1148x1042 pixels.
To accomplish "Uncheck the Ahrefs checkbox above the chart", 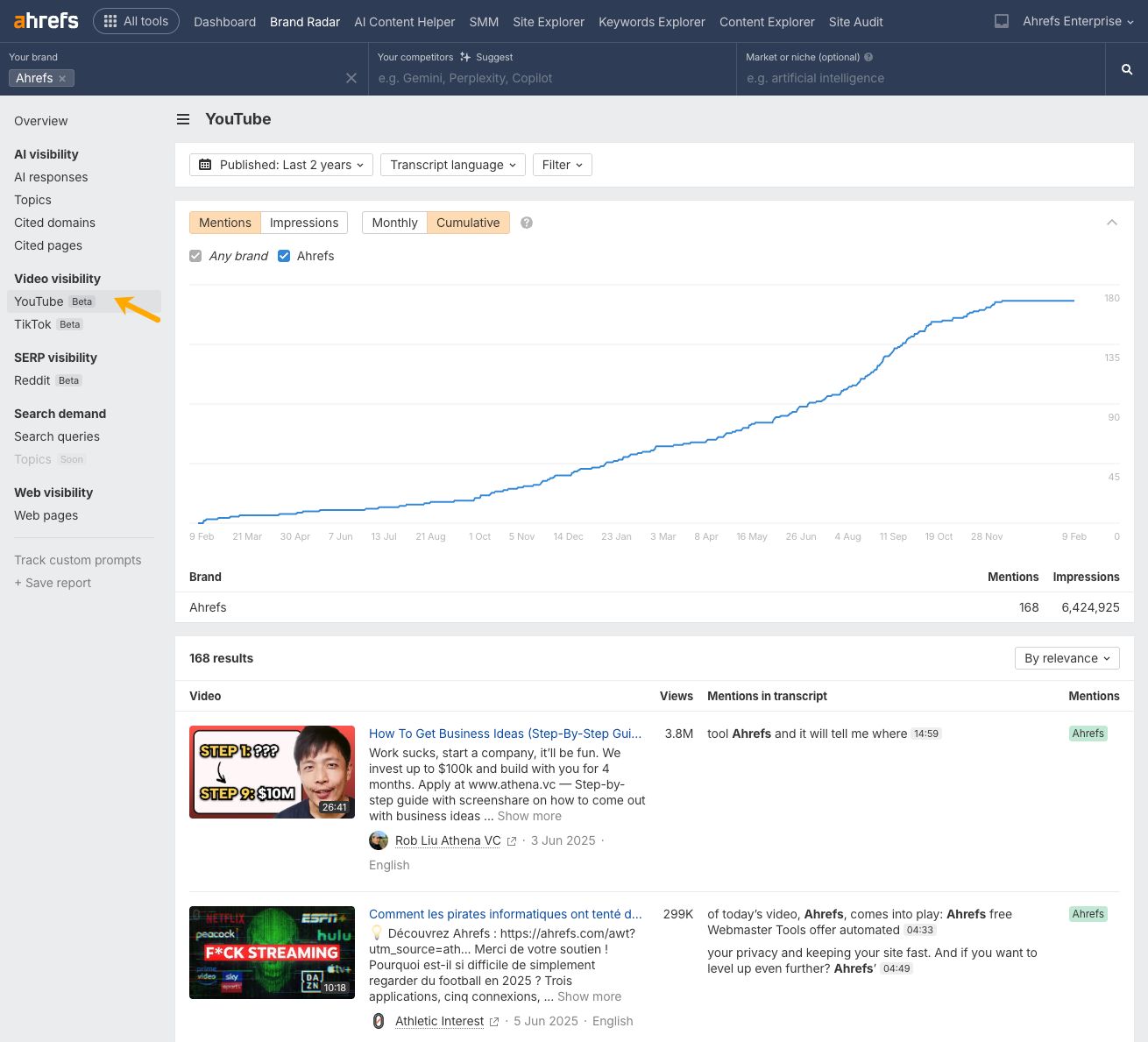I will 284,256.
